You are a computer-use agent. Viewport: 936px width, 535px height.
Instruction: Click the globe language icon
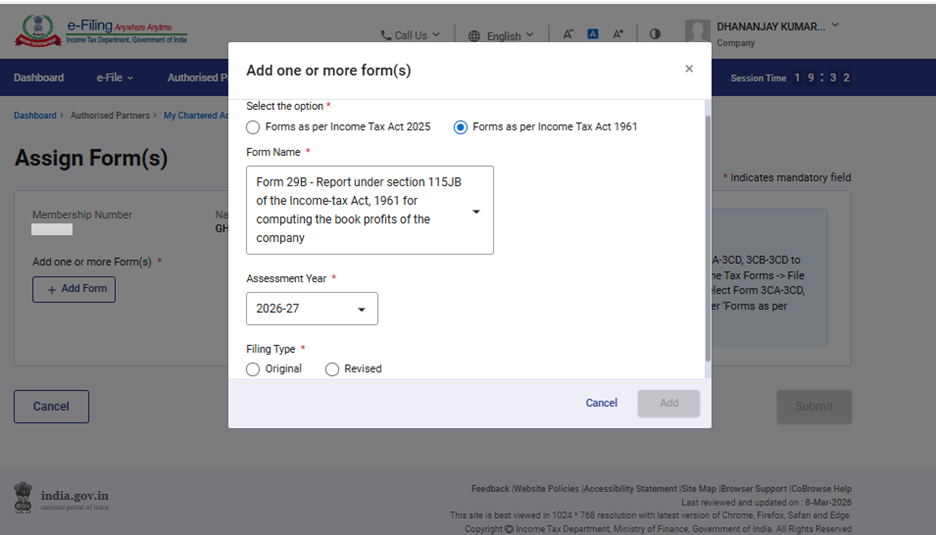(x=474, y=36)
